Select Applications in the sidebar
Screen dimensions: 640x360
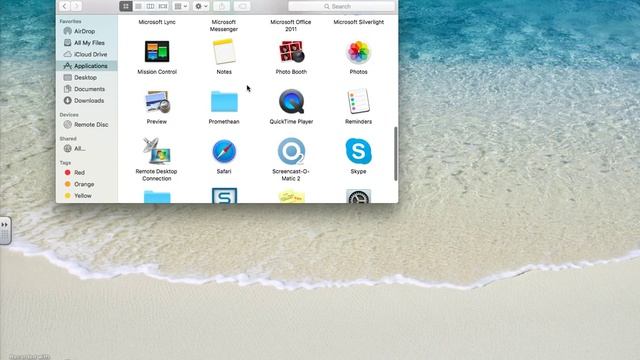(x=87, y=66)
